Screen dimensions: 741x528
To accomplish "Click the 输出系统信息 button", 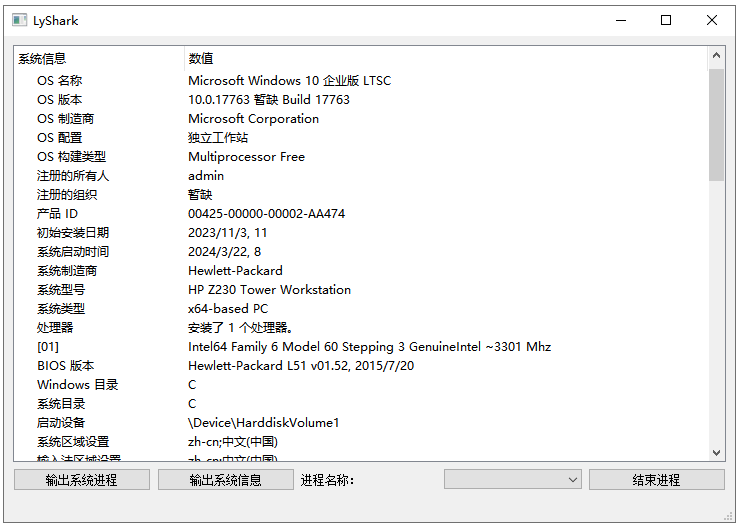I will pos(225,480).
